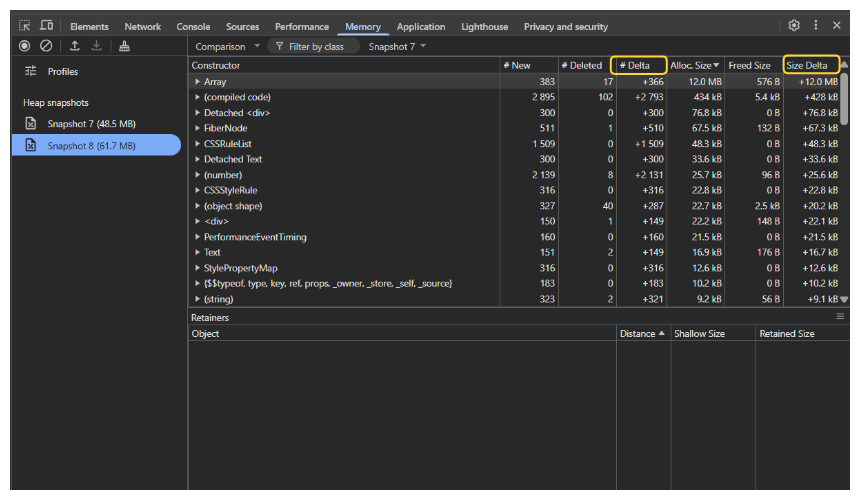The height and width of the screenshot is (500, 860).
Task: Open the Comparison view dropdown
Action: (x=227, y=47)
